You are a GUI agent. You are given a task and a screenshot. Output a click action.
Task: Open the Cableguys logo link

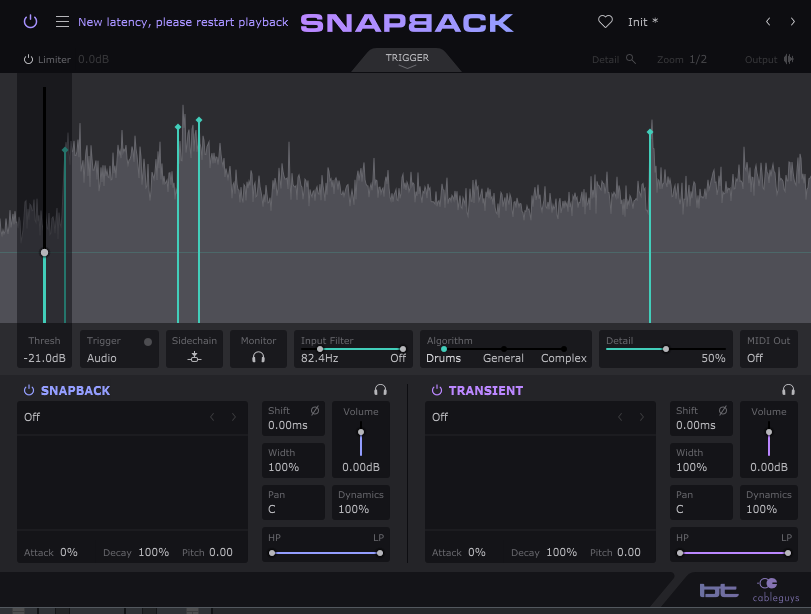tap(776, 590)
